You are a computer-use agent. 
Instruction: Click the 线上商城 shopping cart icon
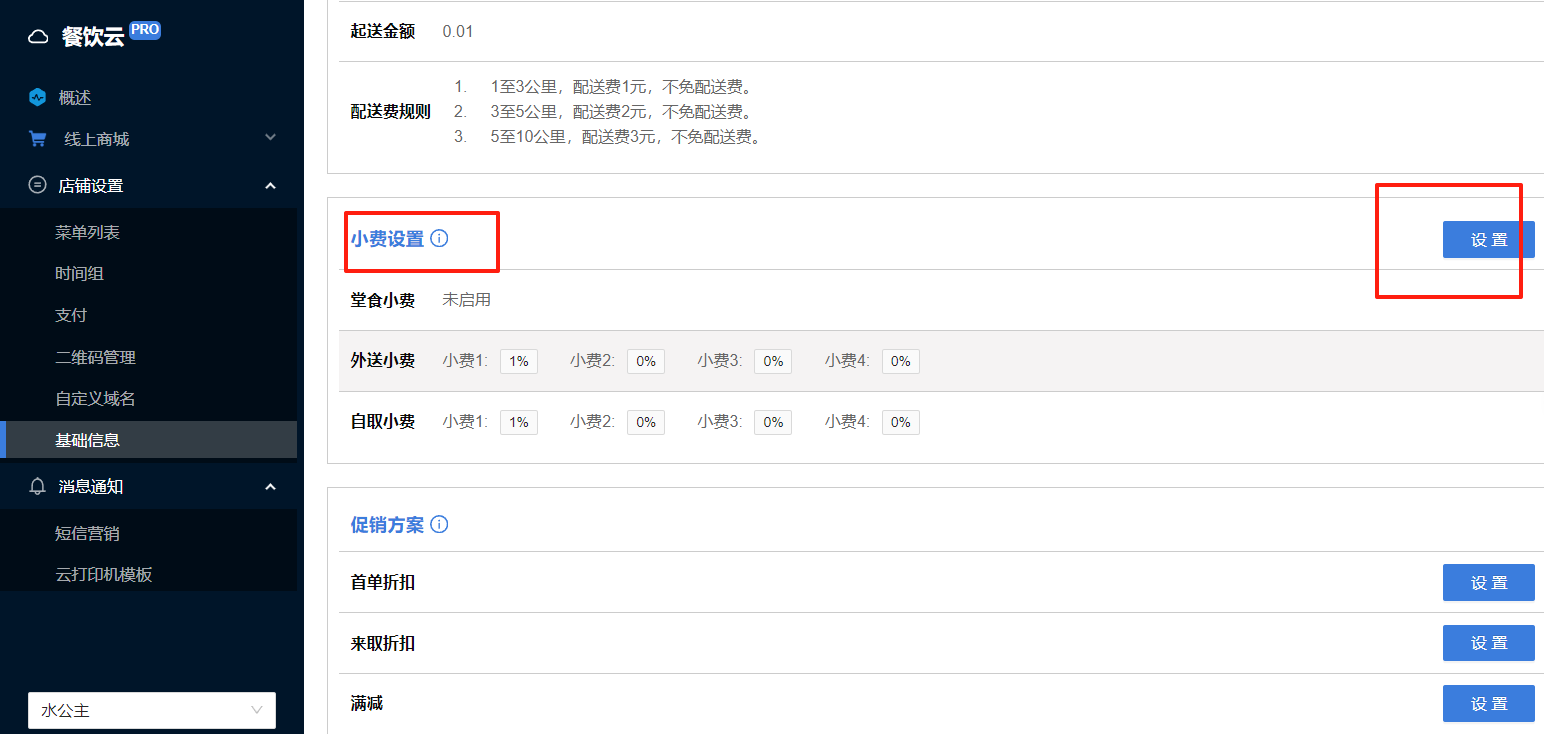(x=38, y=139)
